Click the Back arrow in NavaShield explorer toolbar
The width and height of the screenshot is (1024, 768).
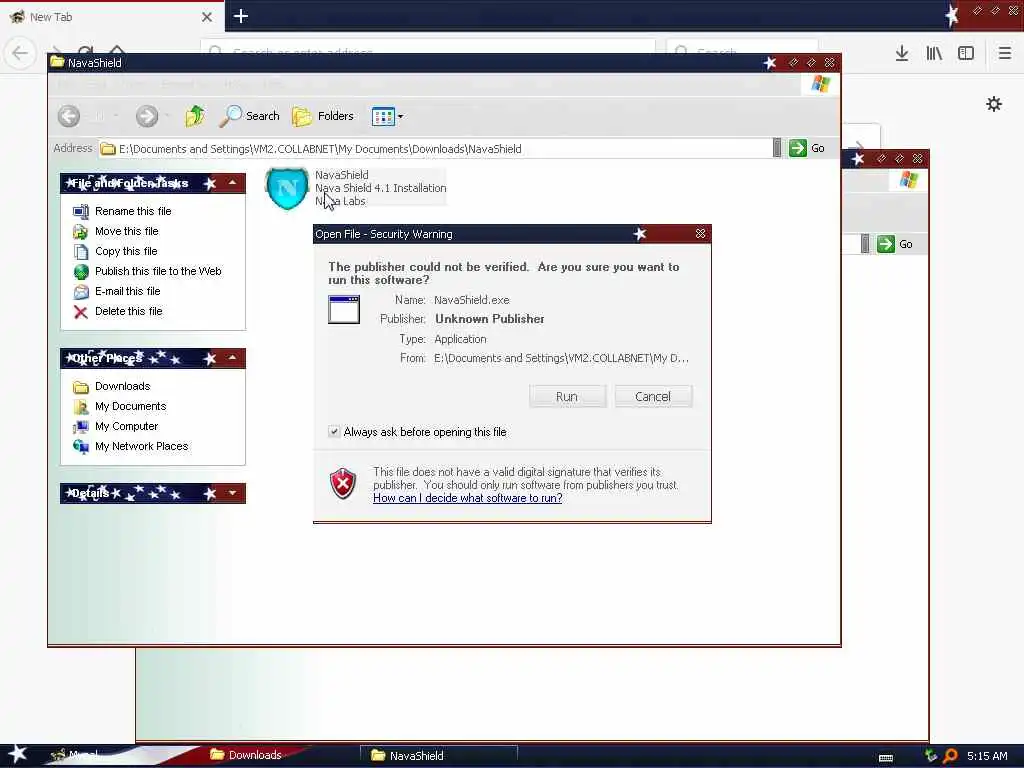point(69,116)
